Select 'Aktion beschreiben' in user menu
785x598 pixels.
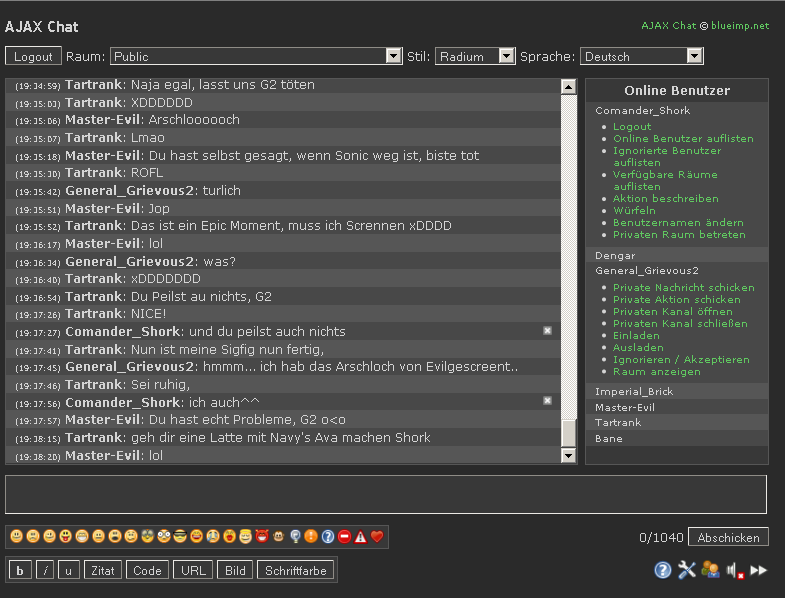pos(666,198)
